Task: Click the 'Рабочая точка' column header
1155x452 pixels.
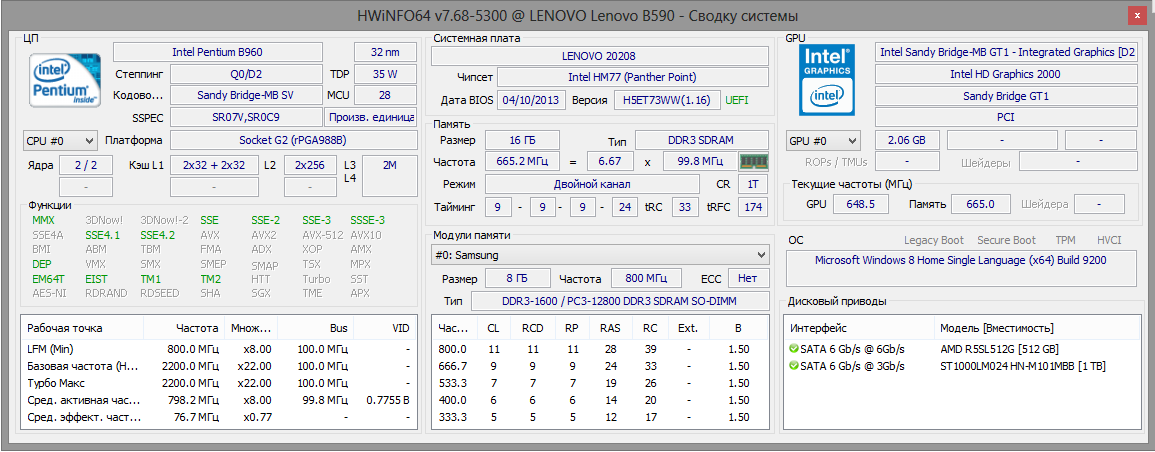Action: pos(83,328)
